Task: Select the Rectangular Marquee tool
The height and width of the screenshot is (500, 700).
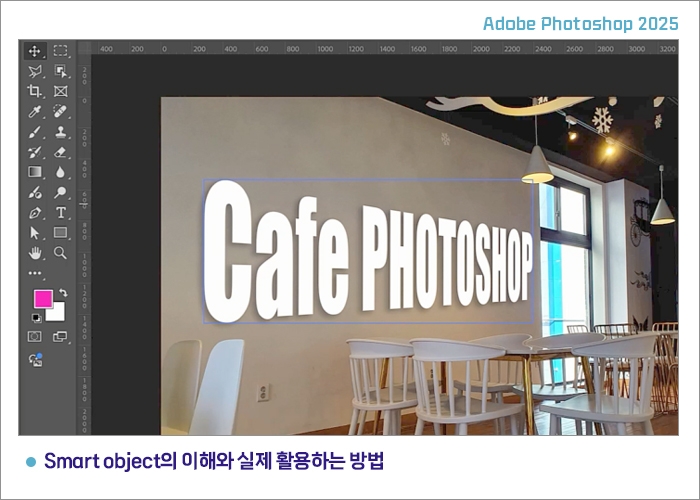Action: click(60, 51)
